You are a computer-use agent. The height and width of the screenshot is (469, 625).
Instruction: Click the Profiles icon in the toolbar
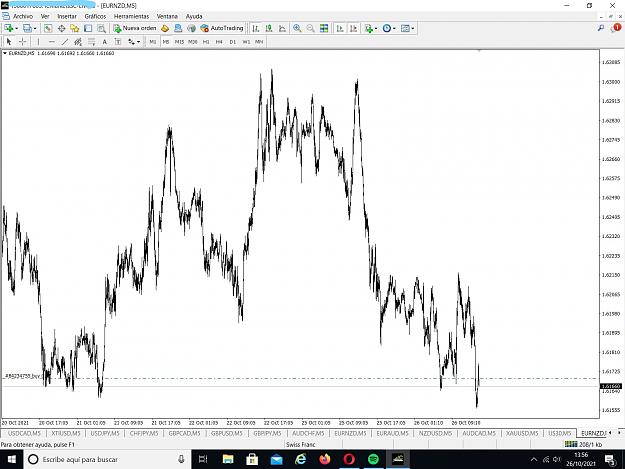27,28
